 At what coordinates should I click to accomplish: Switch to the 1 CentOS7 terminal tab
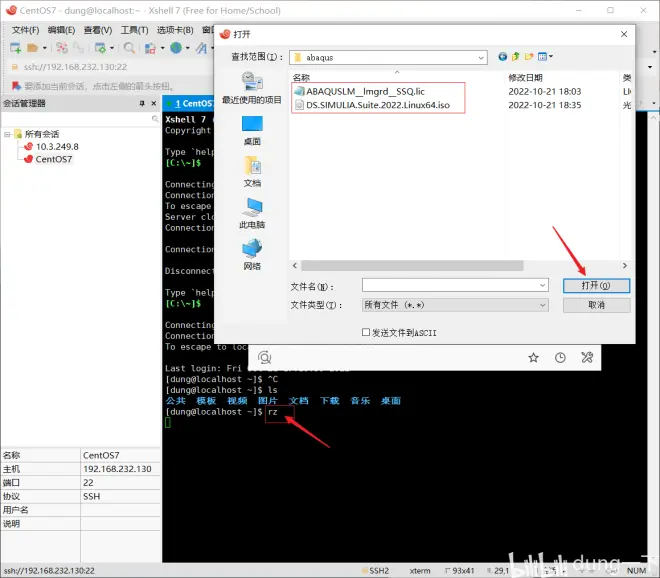pos(189,104)
